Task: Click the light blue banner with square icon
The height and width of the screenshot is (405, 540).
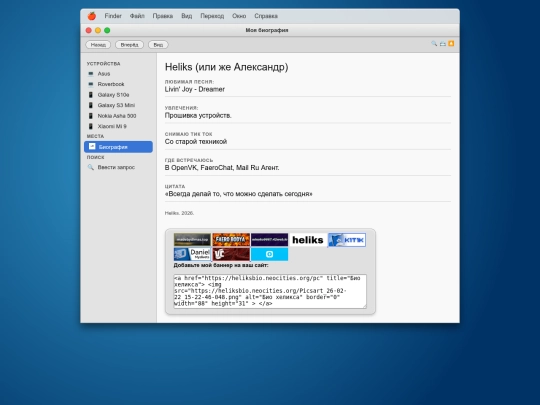Action: pos(269,254)
